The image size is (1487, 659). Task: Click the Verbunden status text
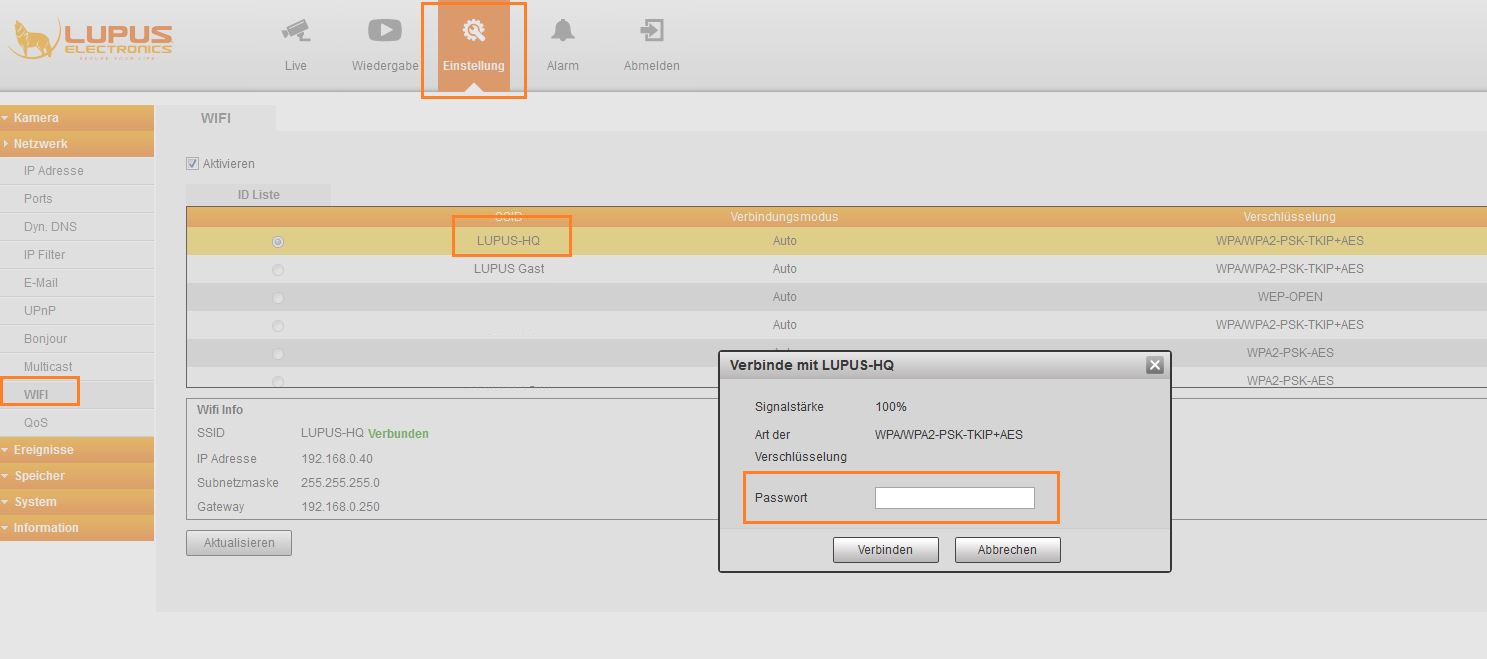pyautogui.click(x=398, y=434)
